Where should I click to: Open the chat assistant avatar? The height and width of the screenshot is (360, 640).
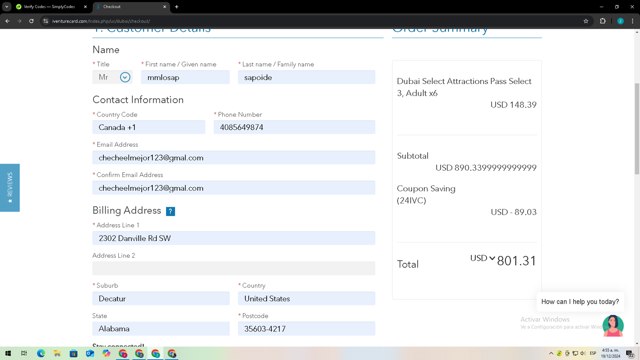click(x=613, y=325)
